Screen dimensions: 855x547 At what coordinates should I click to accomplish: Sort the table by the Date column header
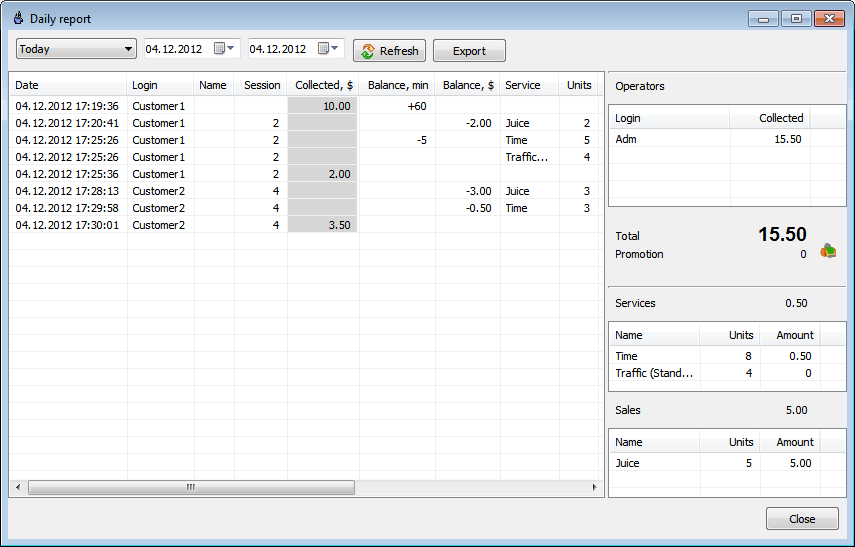(x=68, y=85)
